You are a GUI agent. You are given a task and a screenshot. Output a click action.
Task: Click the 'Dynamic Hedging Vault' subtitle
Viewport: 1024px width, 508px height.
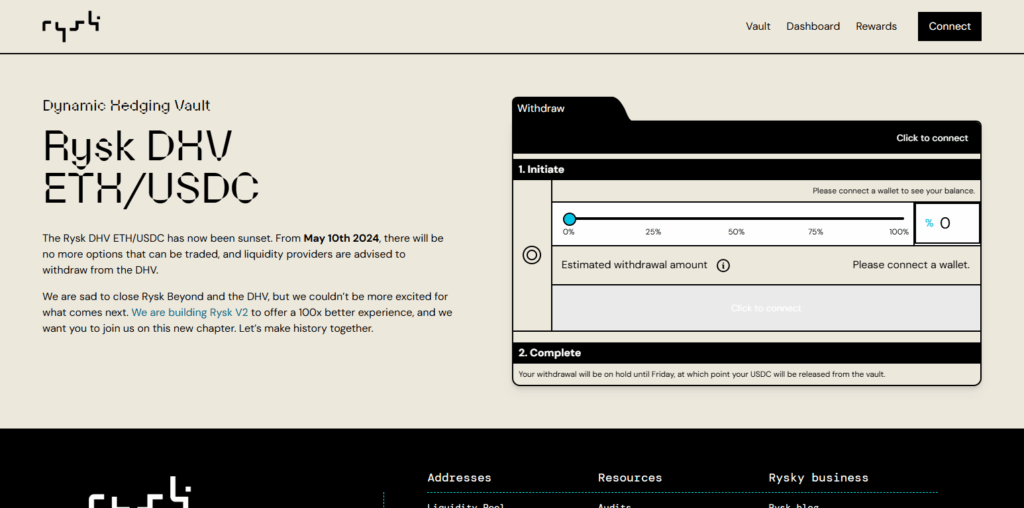tap(126, 106)
